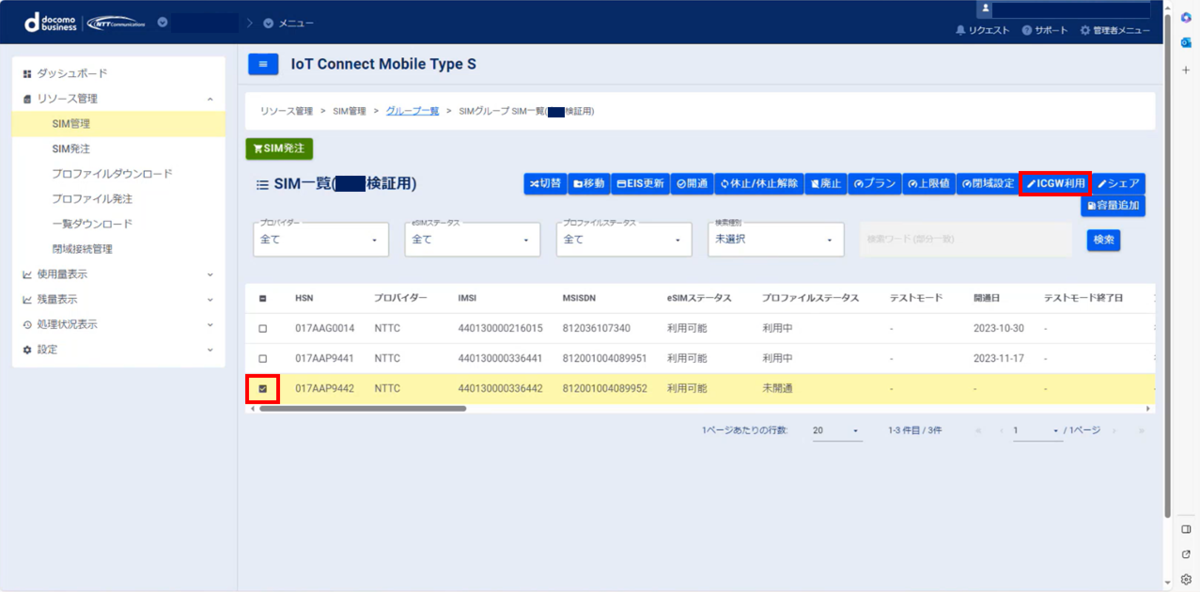Image resolution: width=1200 pixels, height=592 pixels.
Task: Click the 上限値 button
Action: (x=929, y=184)
